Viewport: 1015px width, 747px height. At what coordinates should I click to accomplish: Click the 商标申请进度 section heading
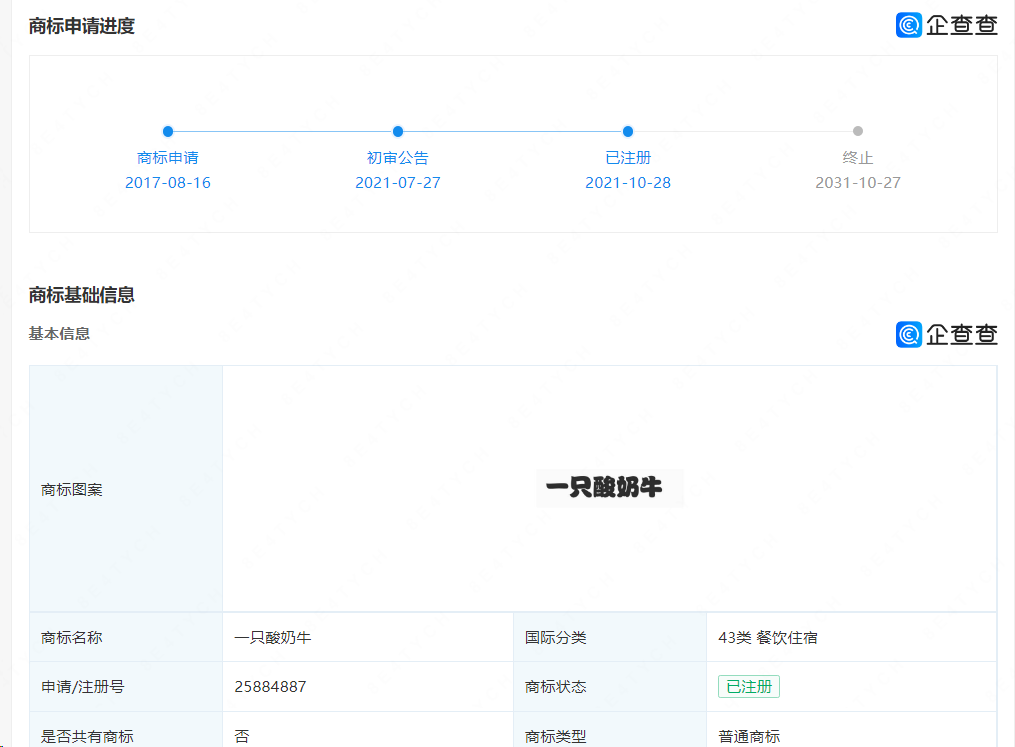click(82, 26)
